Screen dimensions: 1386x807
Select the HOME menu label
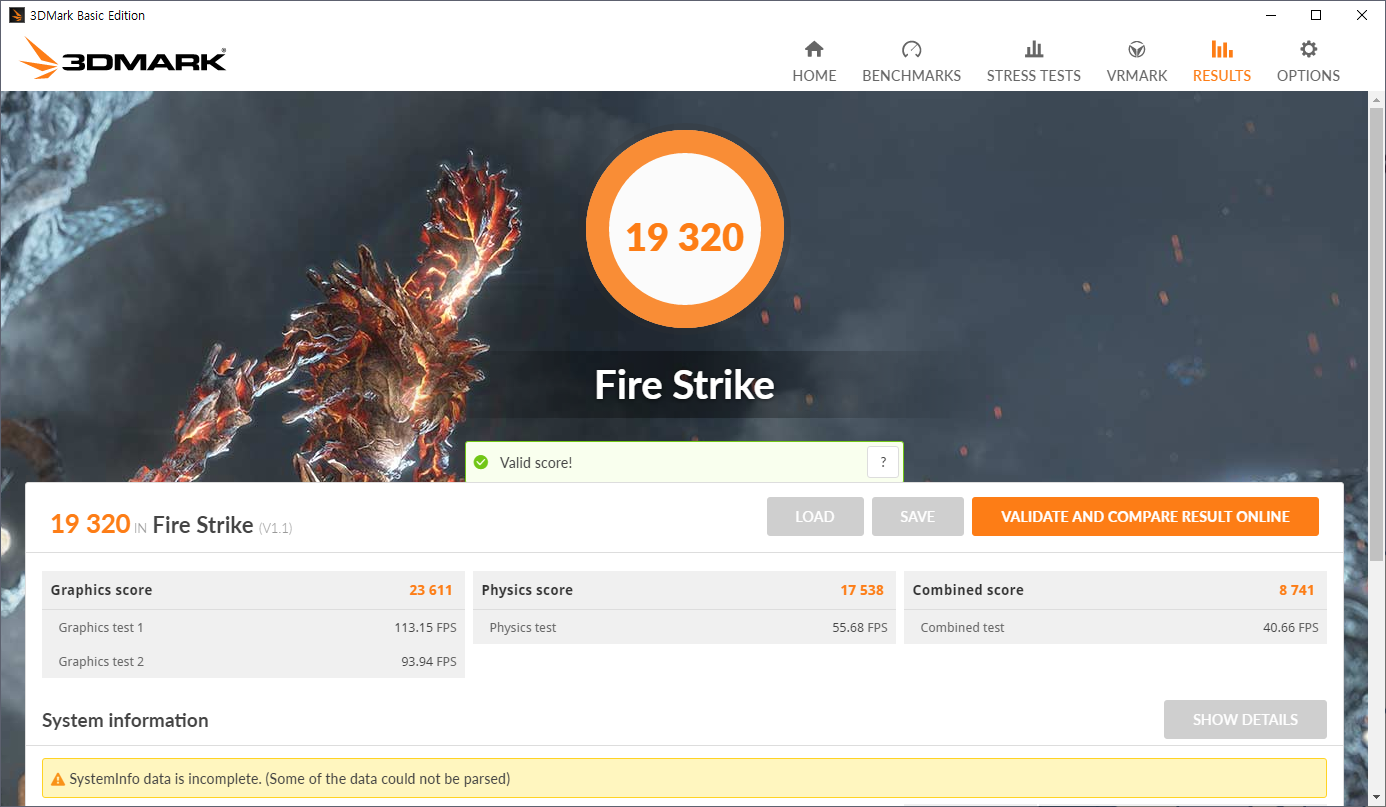[x=814, y=76]
